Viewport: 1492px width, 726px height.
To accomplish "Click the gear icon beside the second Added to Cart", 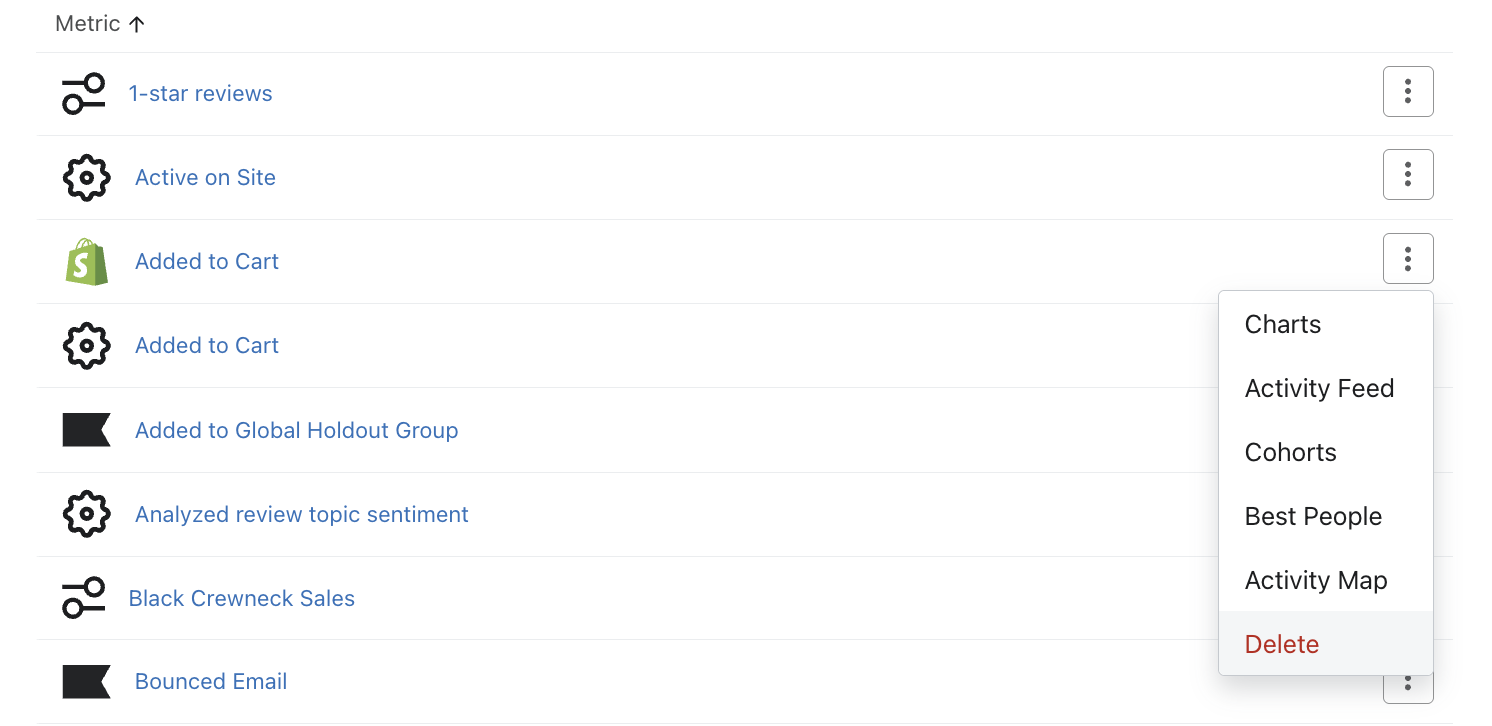I will point(86,345).
